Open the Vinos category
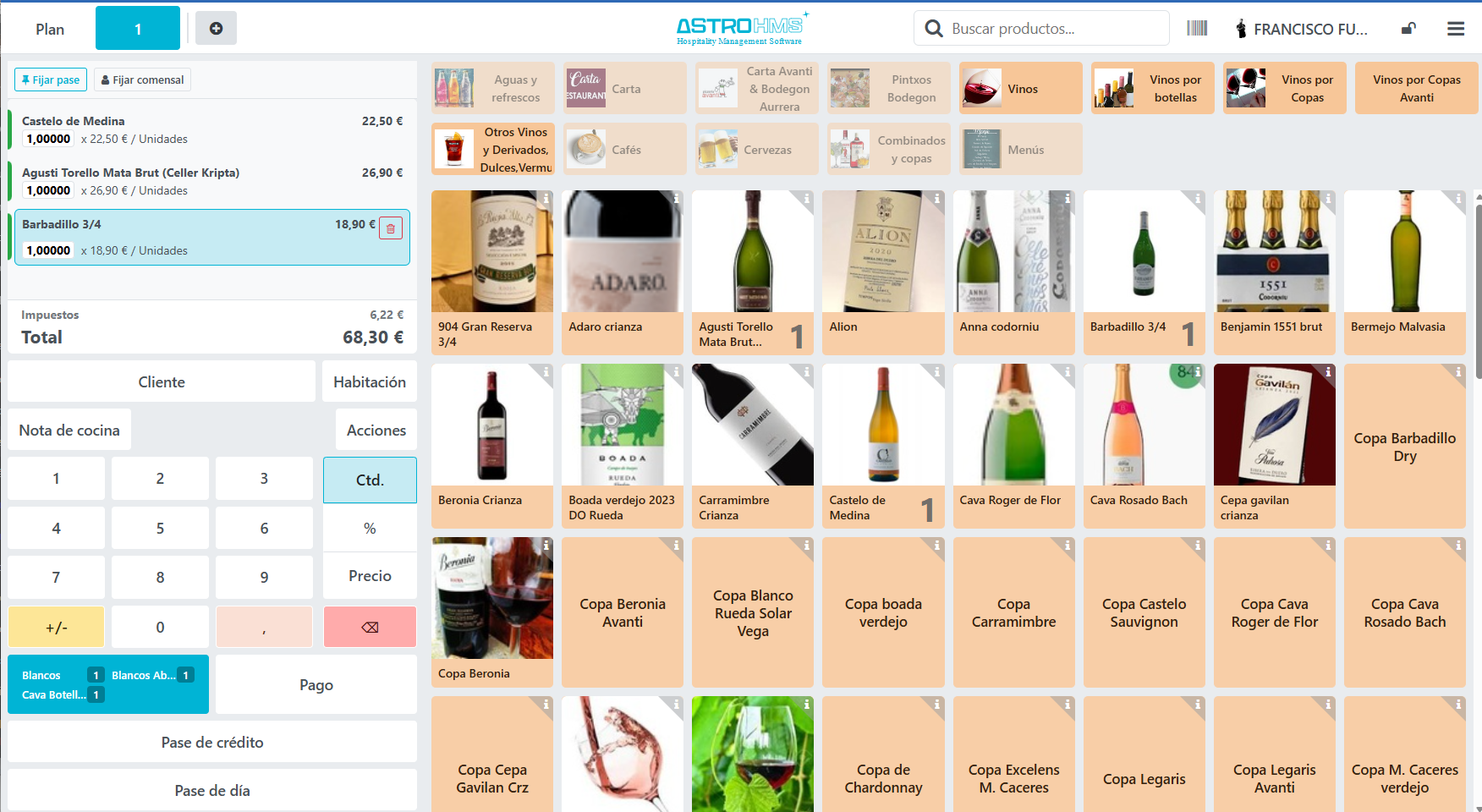Screen dimensions: 1482x812 1021,88
